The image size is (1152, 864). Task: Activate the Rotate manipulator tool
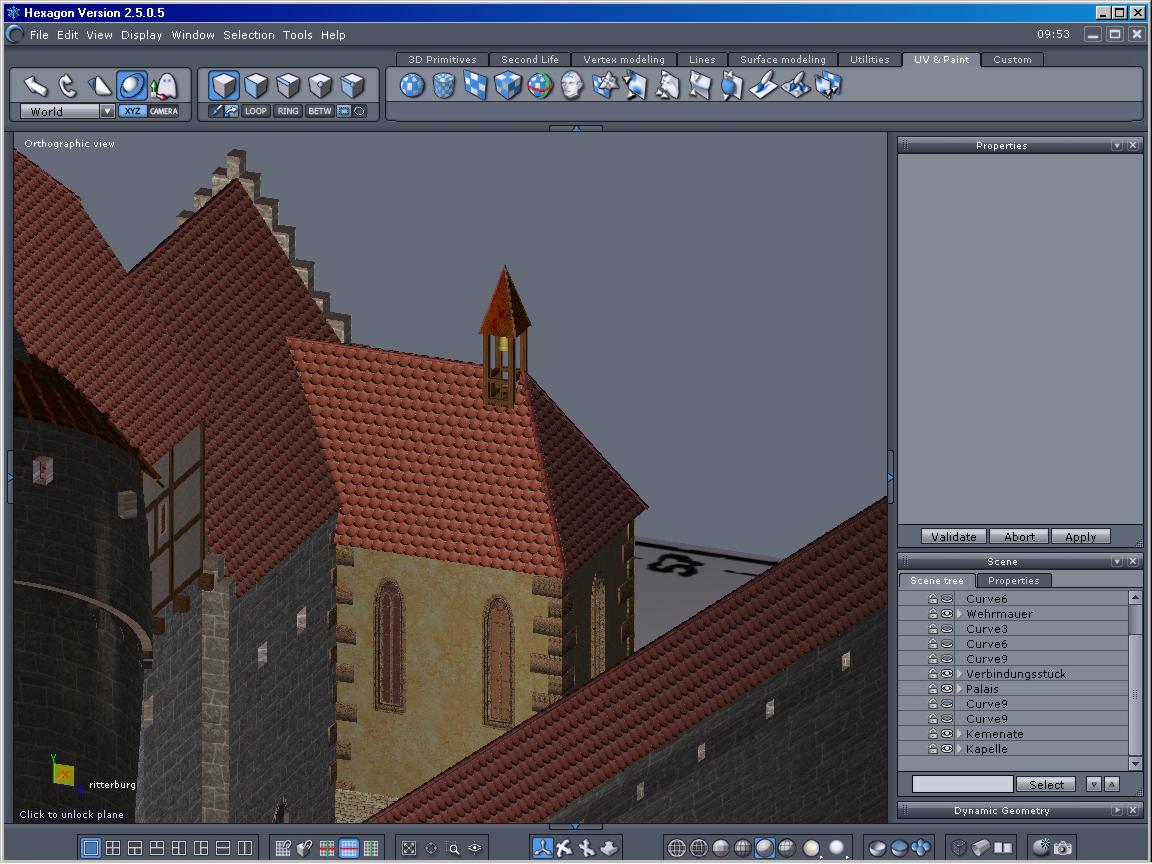point(68,86)
